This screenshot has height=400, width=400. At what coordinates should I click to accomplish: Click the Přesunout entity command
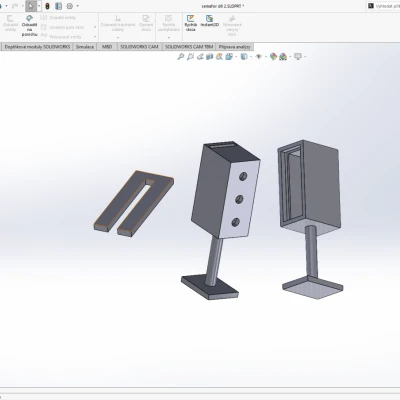62,37
